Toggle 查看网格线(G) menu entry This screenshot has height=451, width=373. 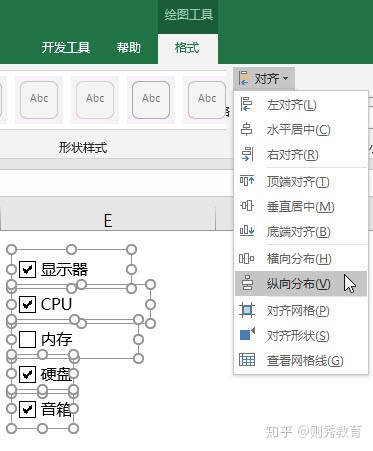pyautogui.click(x=301, y=360)
